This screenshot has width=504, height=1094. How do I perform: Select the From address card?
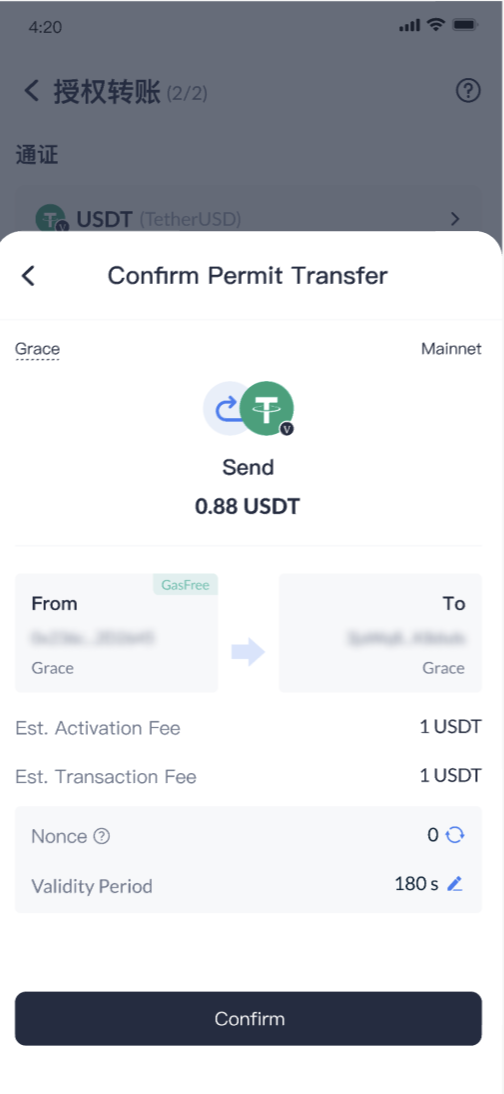(117, 633)
